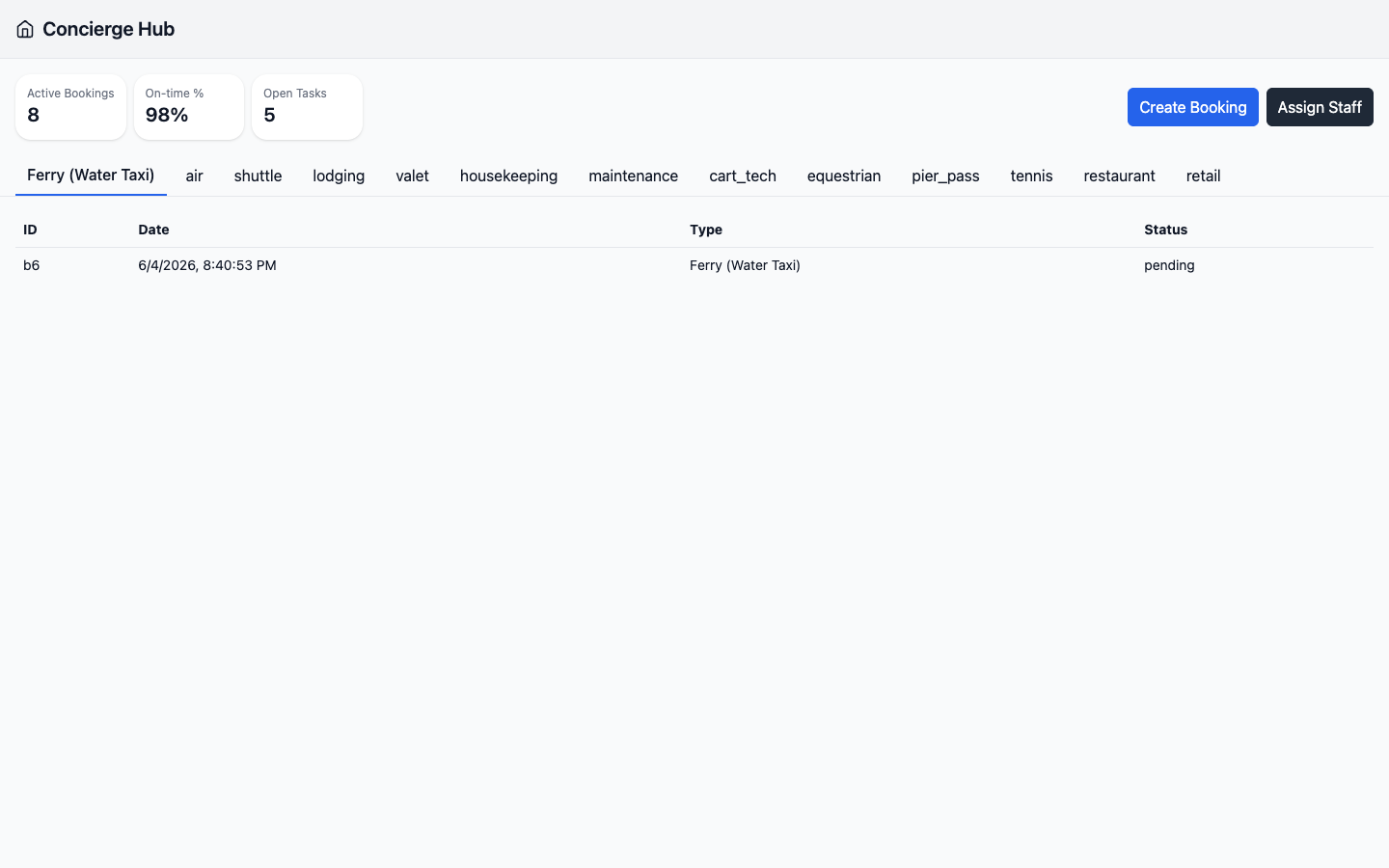The image size is (1389, 868).
Task: Select the cart_tech tab
Action: [x=743, y=176]
